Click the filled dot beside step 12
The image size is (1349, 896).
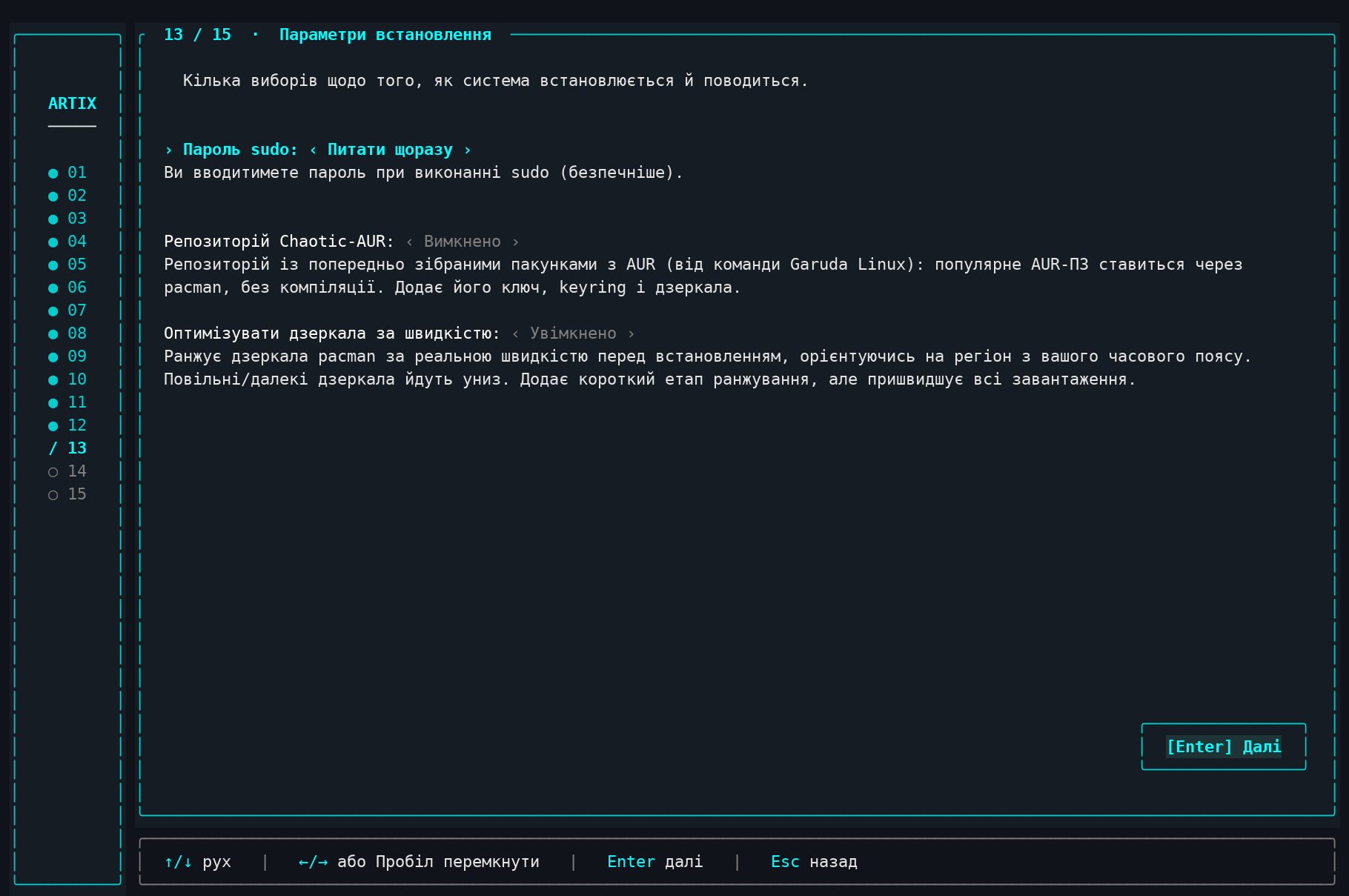[x=53, y=426]
